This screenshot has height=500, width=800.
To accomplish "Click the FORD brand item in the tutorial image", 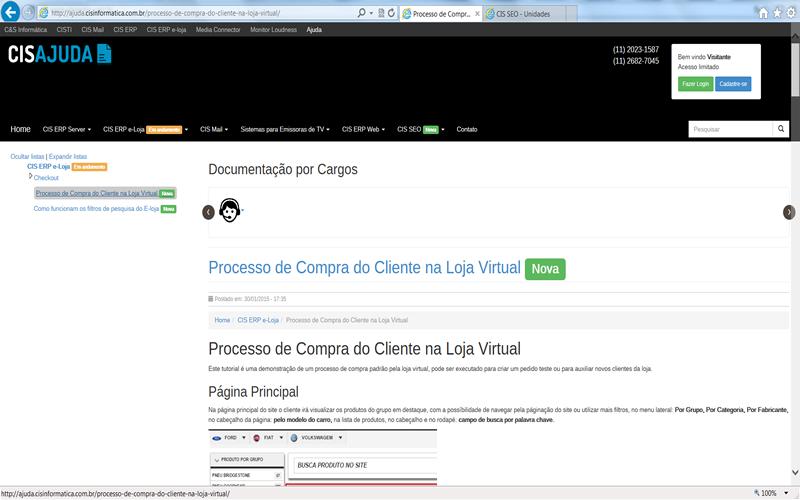I will click(229, 438).
